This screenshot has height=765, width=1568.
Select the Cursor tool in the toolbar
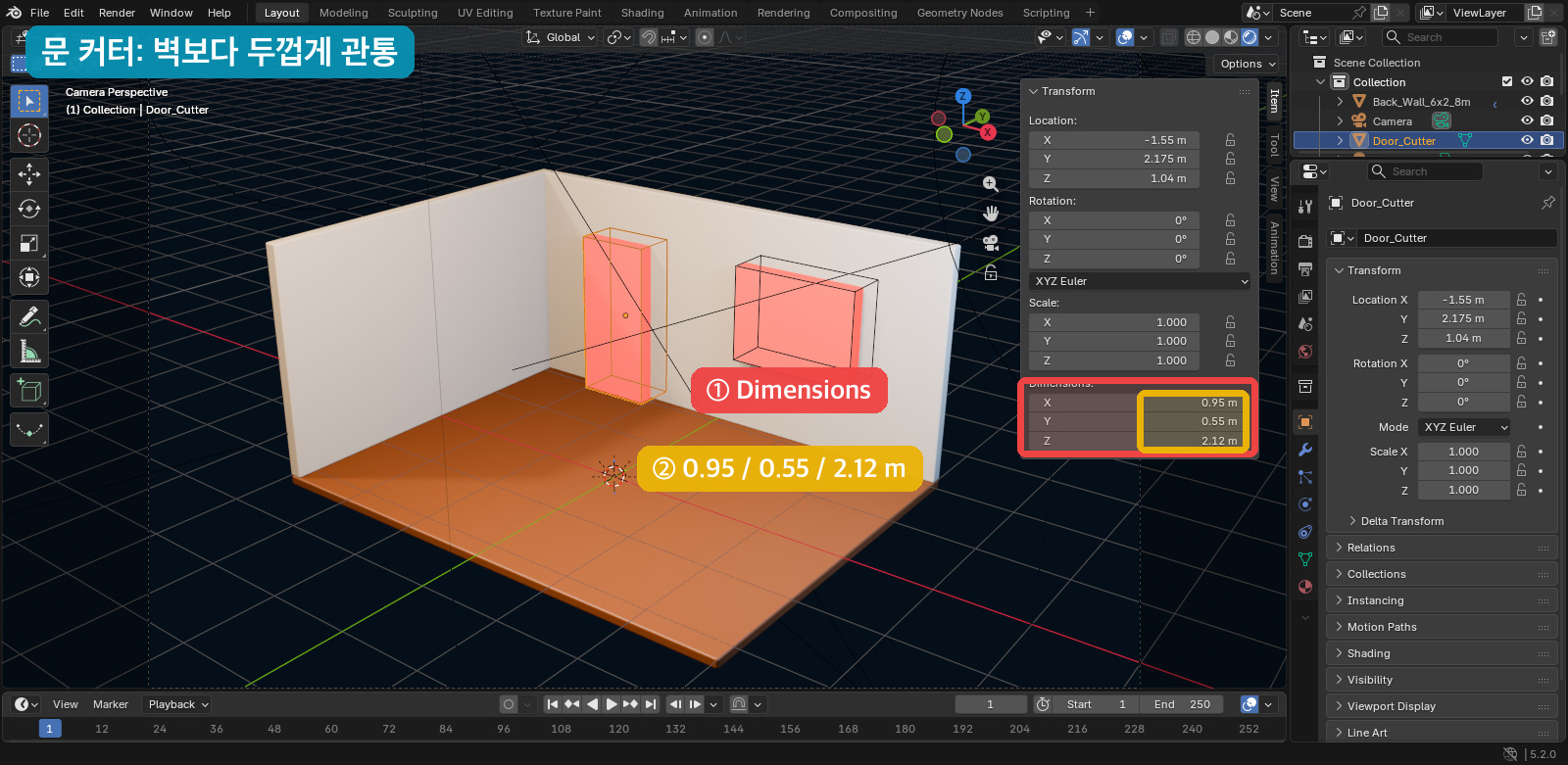point(29,135)
